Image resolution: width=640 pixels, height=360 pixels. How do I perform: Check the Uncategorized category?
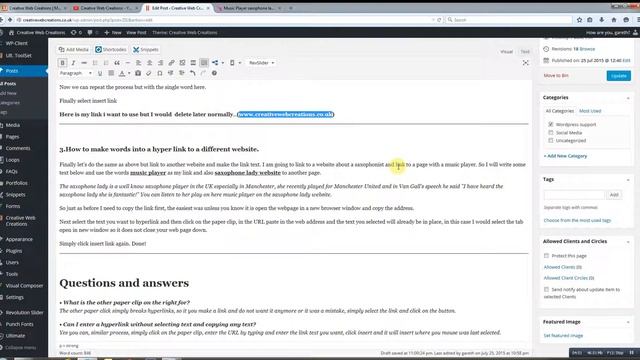click(x=551, y=140)
